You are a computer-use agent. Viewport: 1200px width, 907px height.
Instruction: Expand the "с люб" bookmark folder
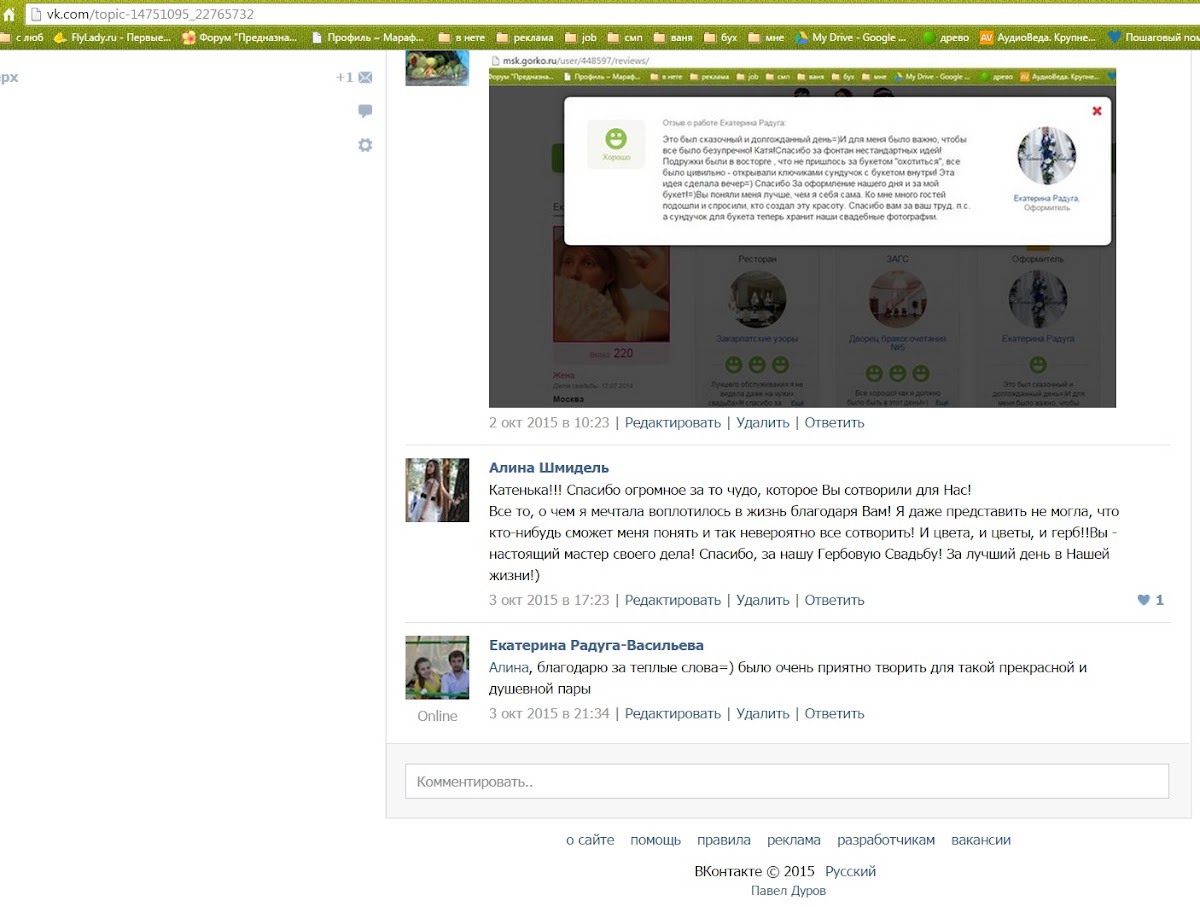point(21,38)
